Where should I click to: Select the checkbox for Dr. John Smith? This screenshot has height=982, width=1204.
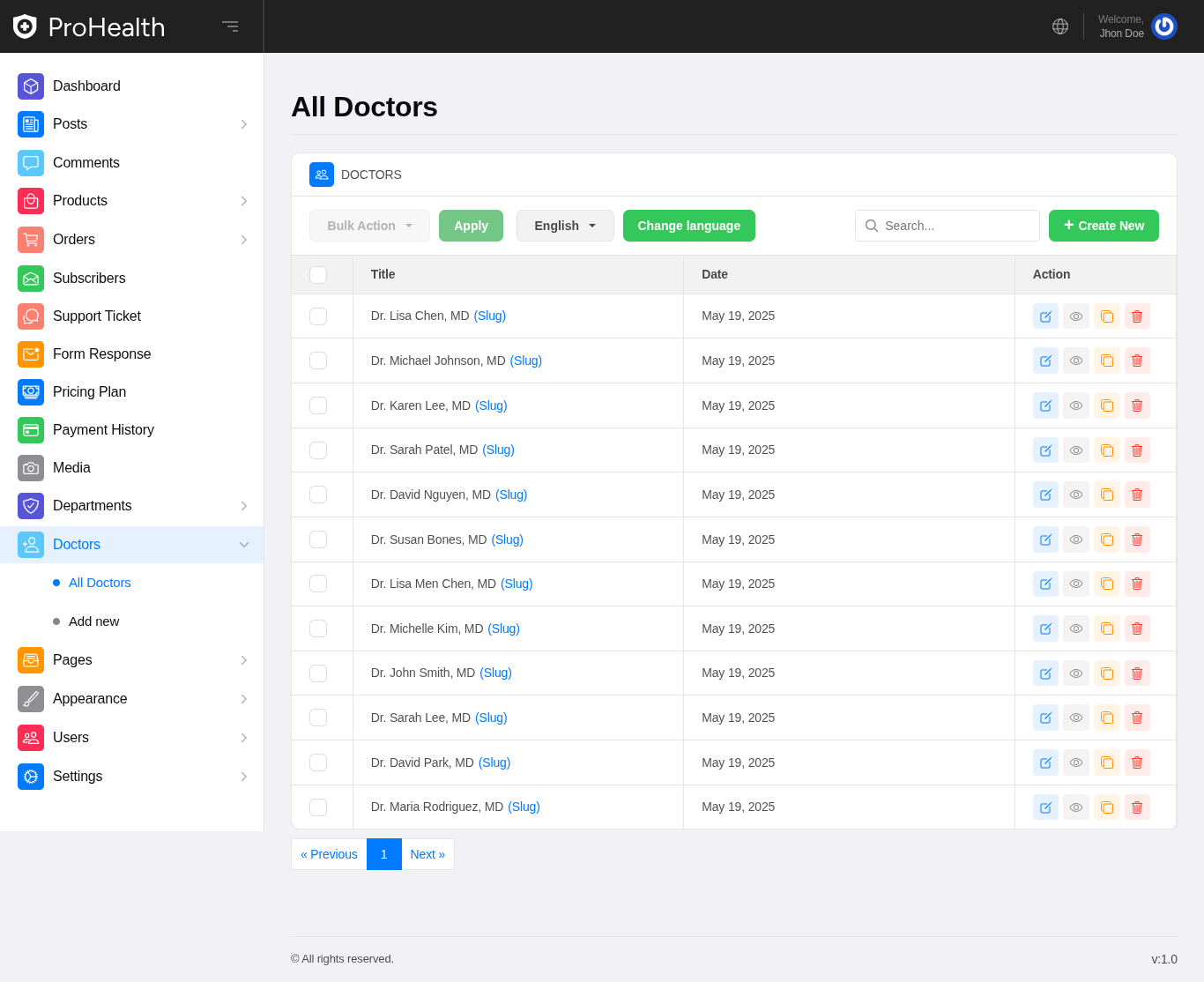click(318, 673)
